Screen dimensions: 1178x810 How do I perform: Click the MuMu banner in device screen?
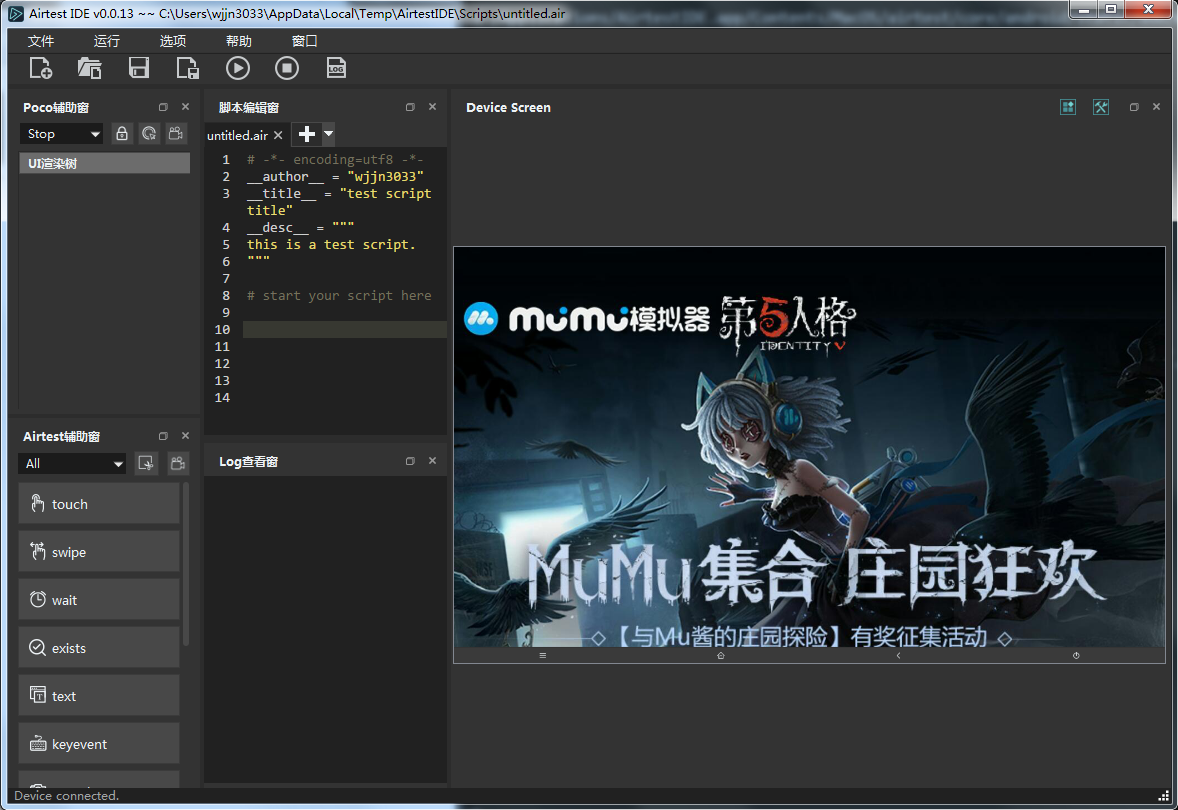(x=809, y=447)
